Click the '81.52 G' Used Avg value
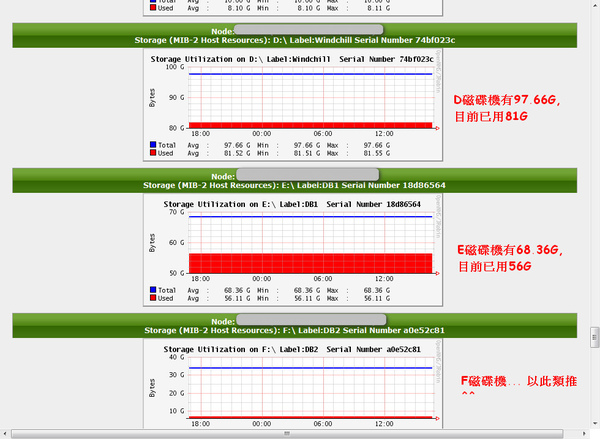This screenshot has height=439, width=600. point(237,153)
